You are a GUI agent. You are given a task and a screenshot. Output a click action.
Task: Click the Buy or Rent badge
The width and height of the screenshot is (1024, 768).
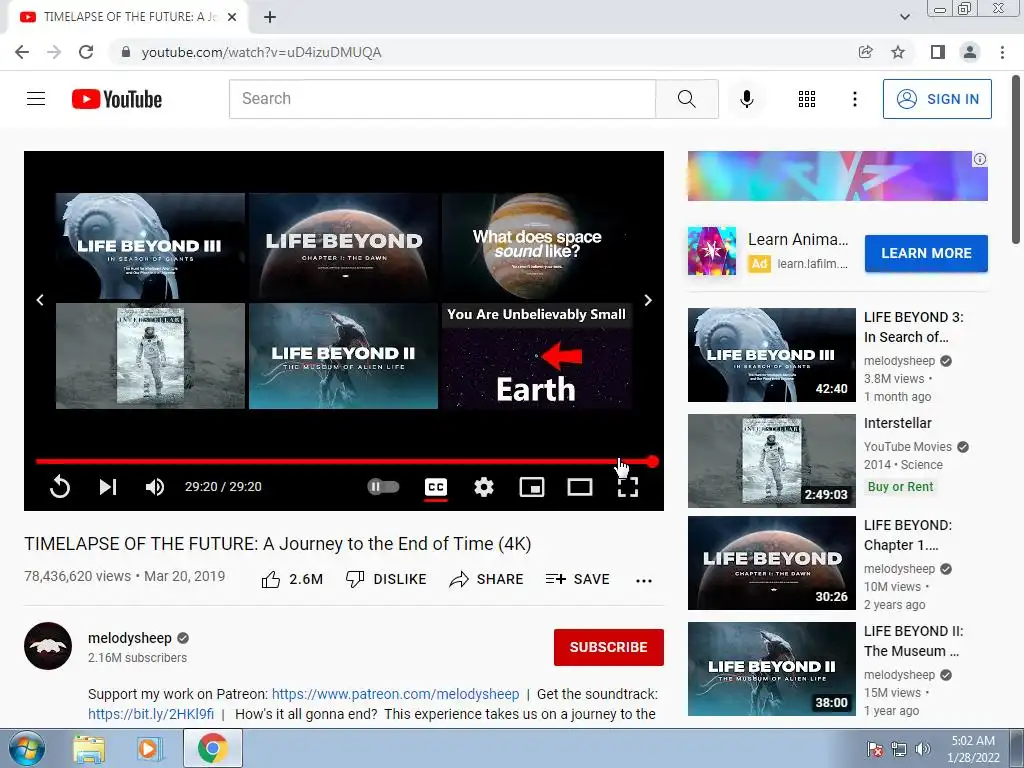(901, 487)
